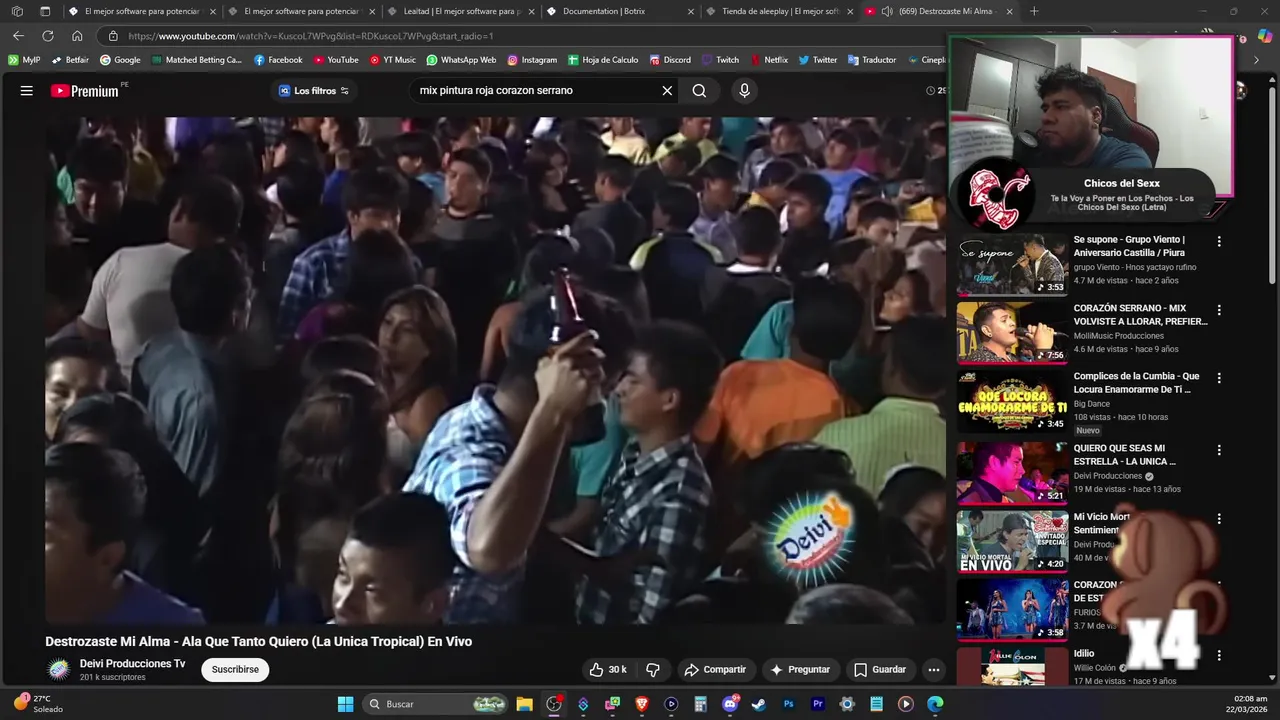Open Windows Start menu

[x=345, y=704]
